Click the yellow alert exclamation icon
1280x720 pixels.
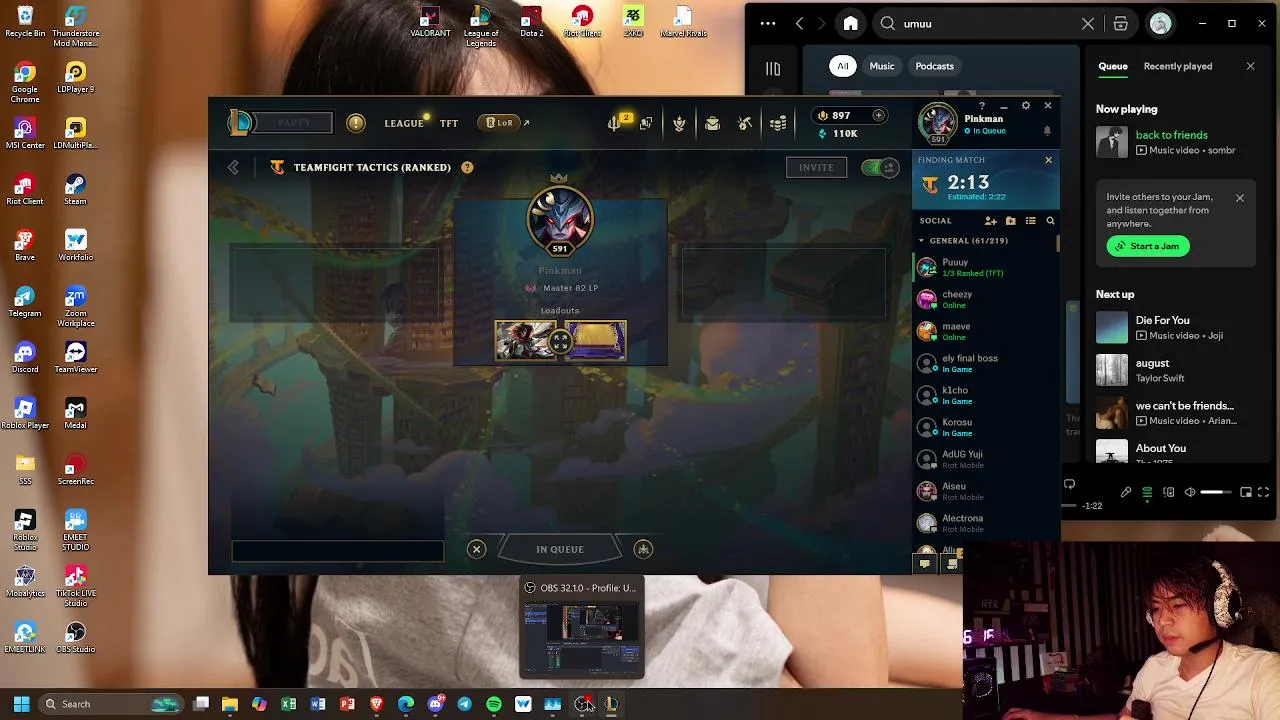coord(356,123)
